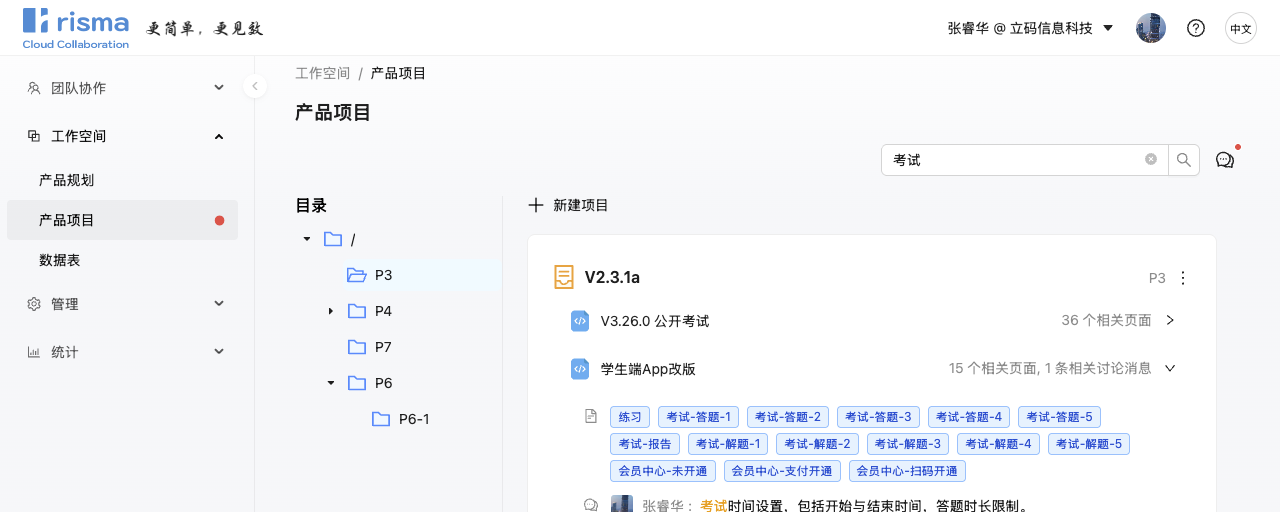
Task: Click the V3.26.0 公开考试 code icon
Action: [580, 321]
